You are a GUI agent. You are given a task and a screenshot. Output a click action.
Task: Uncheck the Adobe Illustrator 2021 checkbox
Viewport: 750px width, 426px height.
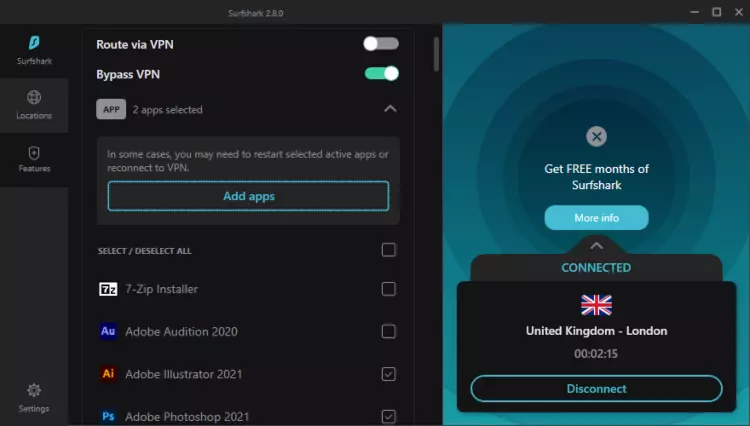(388, 374)
